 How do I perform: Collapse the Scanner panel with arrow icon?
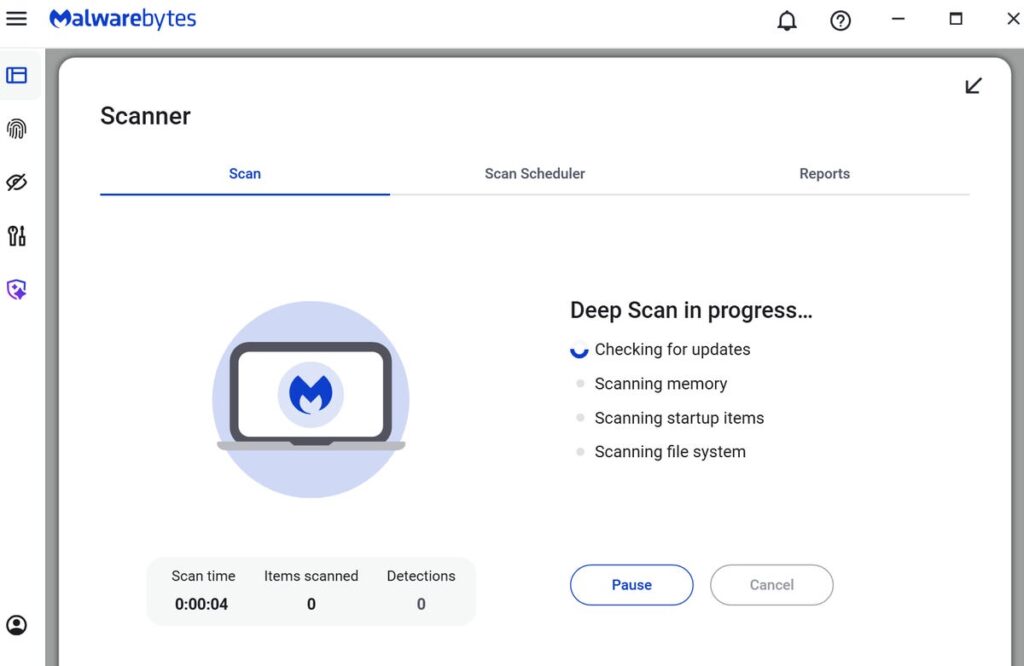(973, 86)
